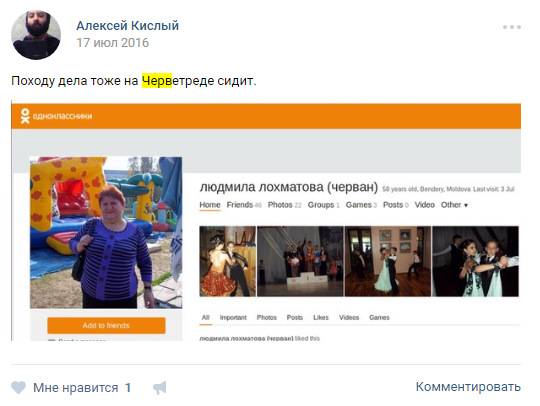Open Алексей Кислый author name link
Viewport: 540px width, 406px height.
(x=127, y=25)
